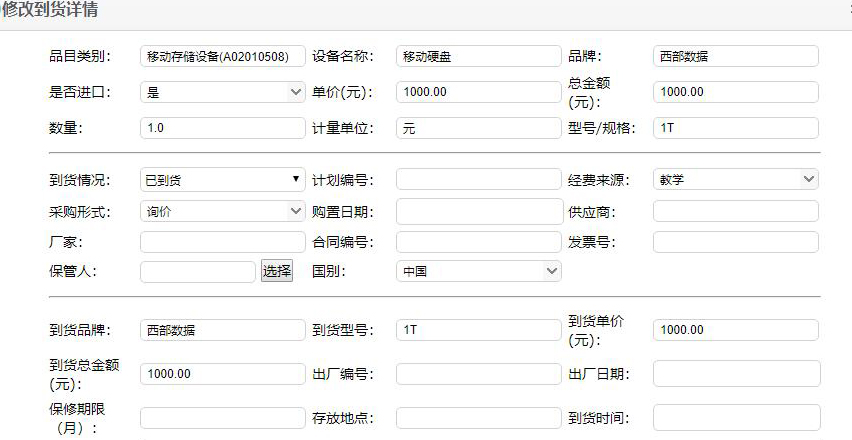Click the 品牌 field with 西部数据

pyautogui.click(x=736, y=56)
